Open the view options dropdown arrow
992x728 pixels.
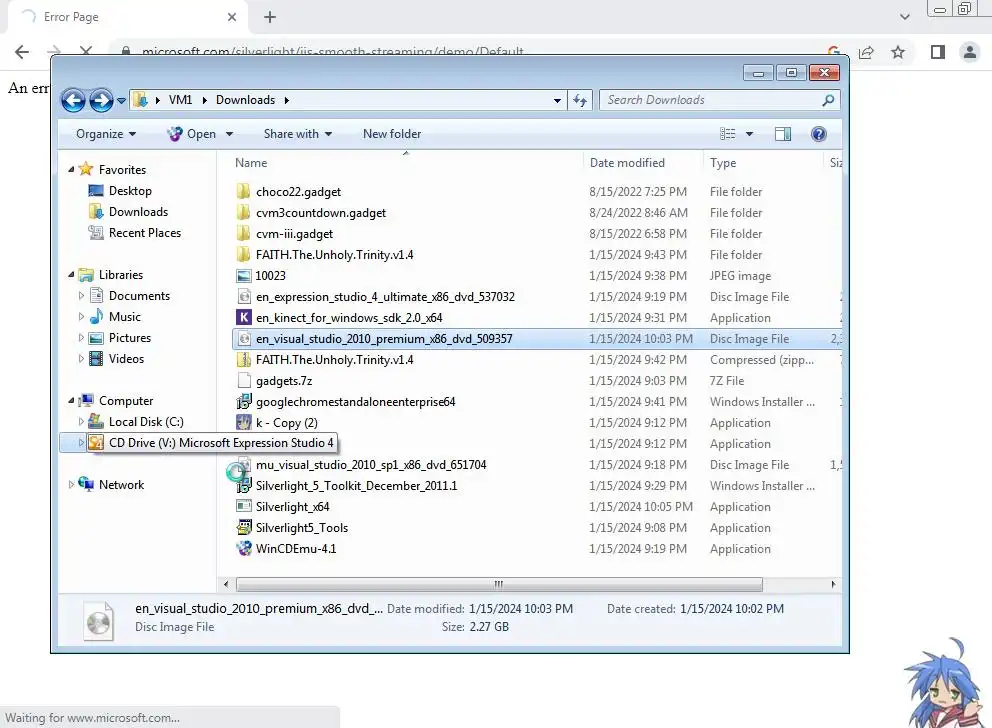click(749, 134)
